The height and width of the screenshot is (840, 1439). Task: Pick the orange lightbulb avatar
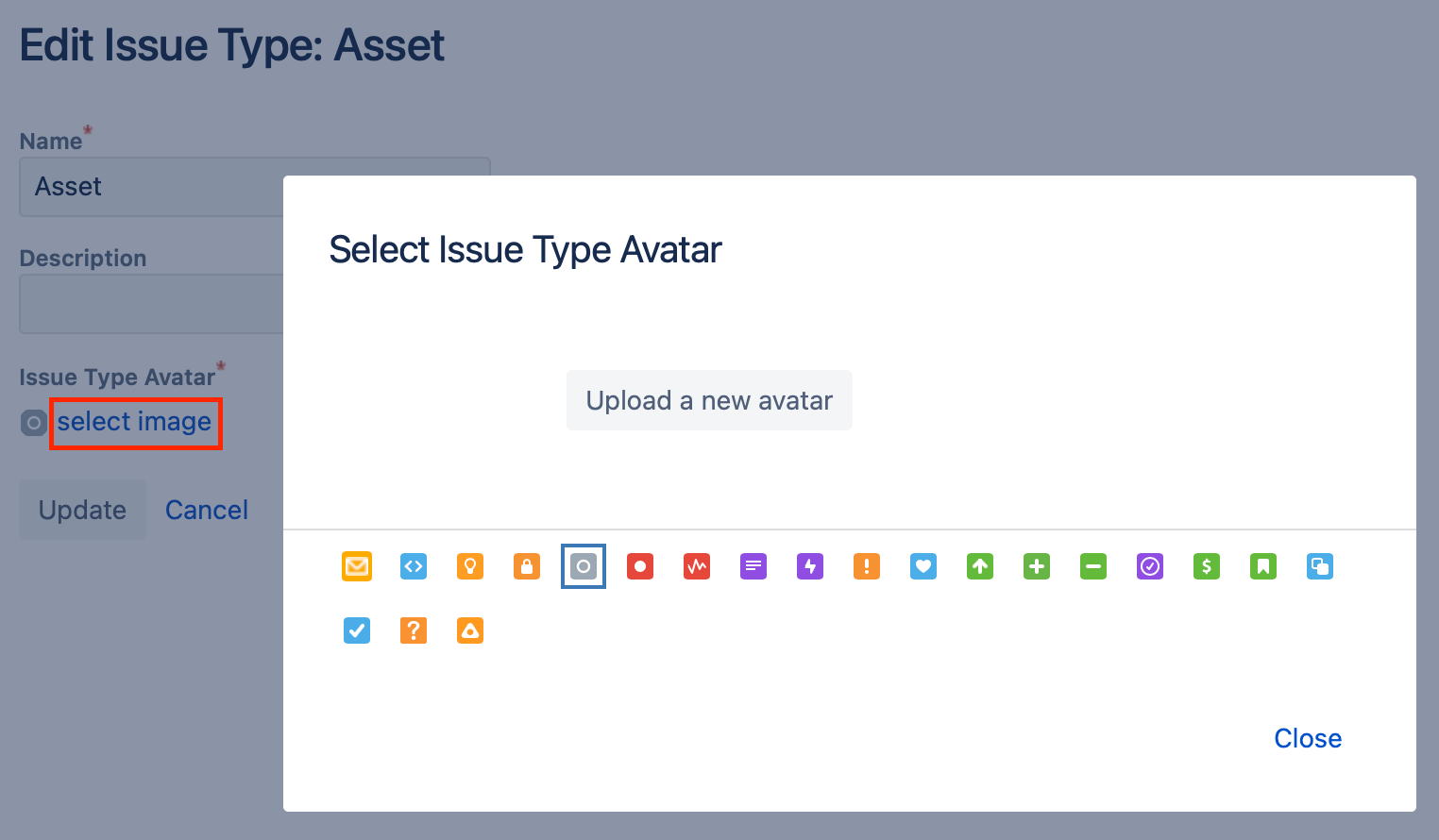(470, 566)
